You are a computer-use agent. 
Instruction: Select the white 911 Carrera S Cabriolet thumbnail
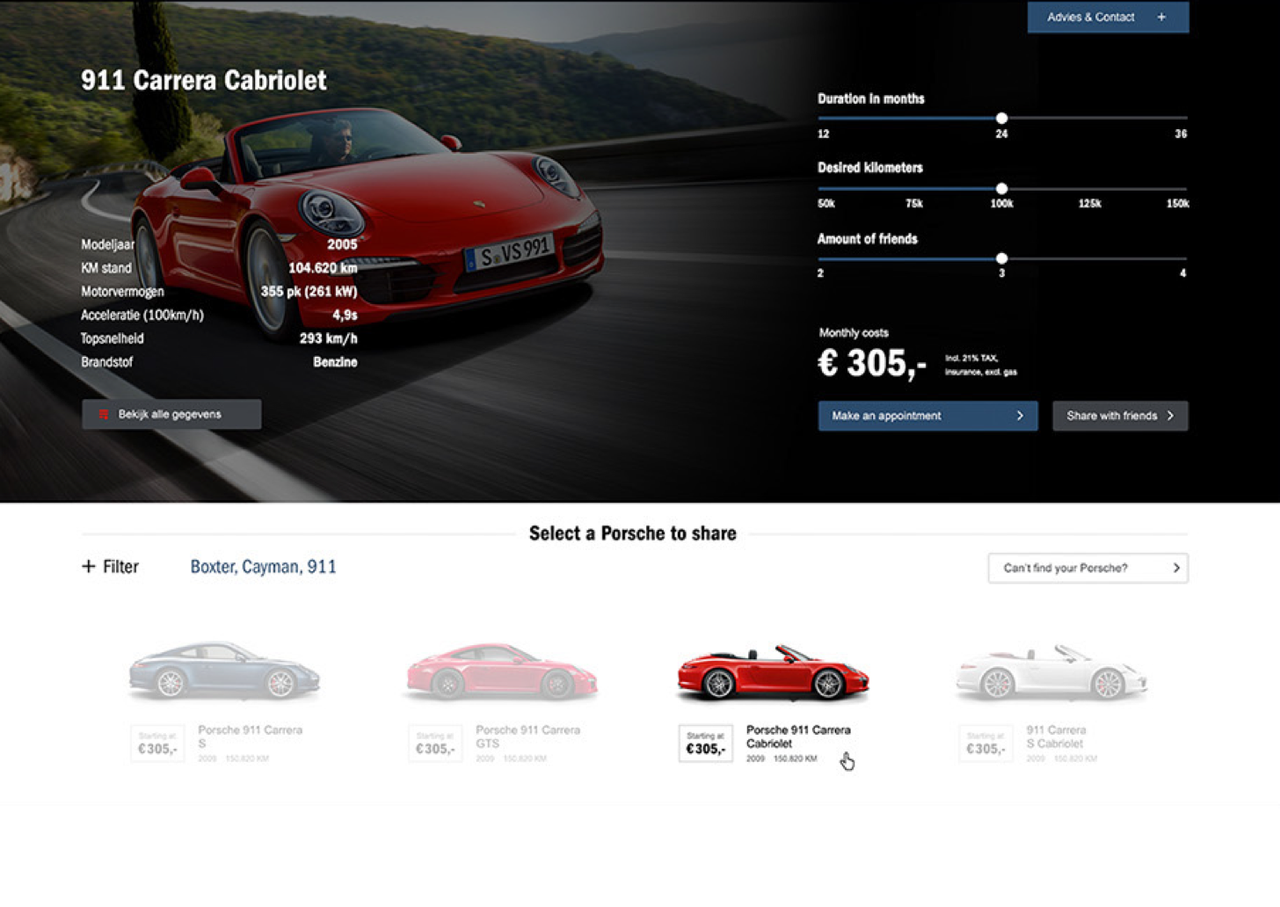pyautogui.click(x=1051, y=670)
